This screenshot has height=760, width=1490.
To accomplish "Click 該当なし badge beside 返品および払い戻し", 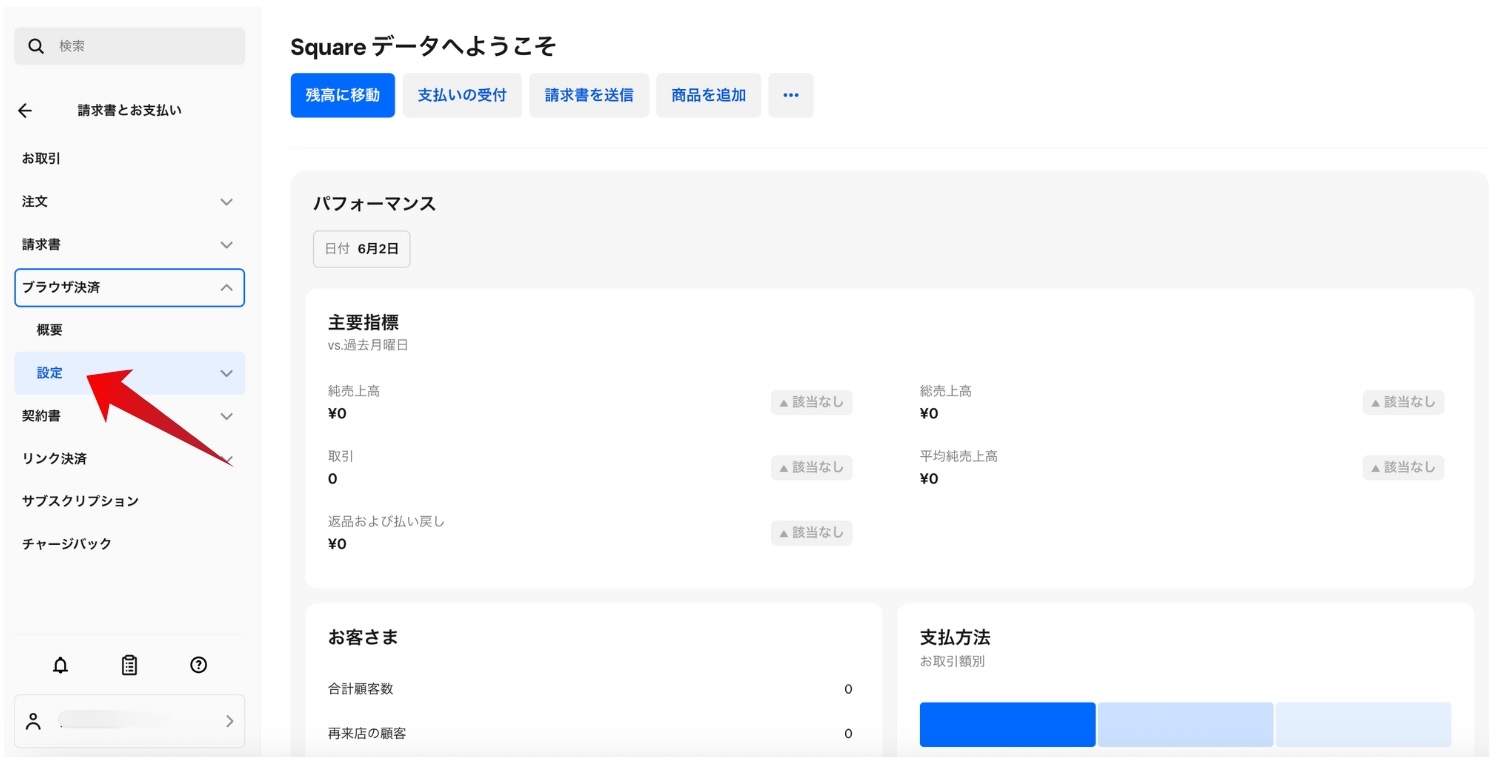I will [x=811, y=532].
